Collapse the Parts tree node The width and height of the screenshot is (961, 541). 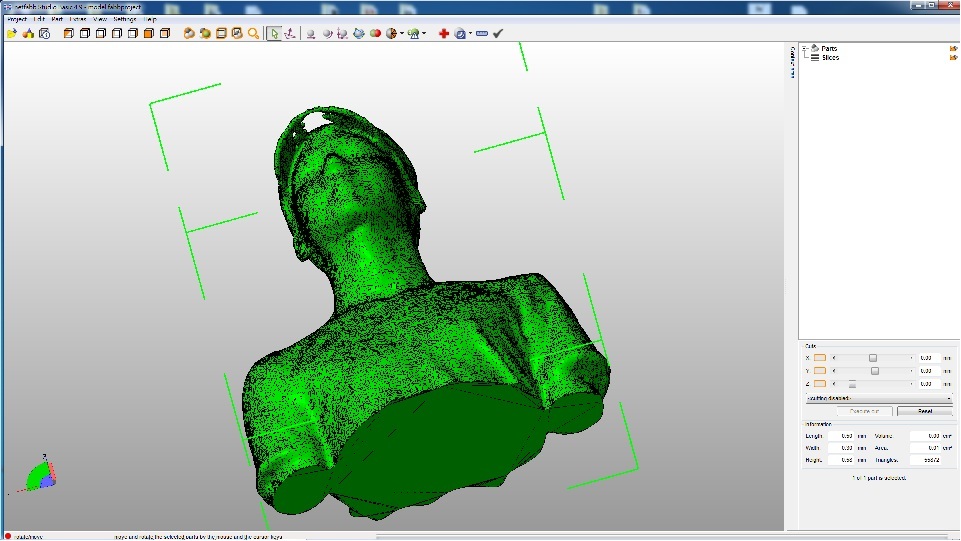point(805,48)
